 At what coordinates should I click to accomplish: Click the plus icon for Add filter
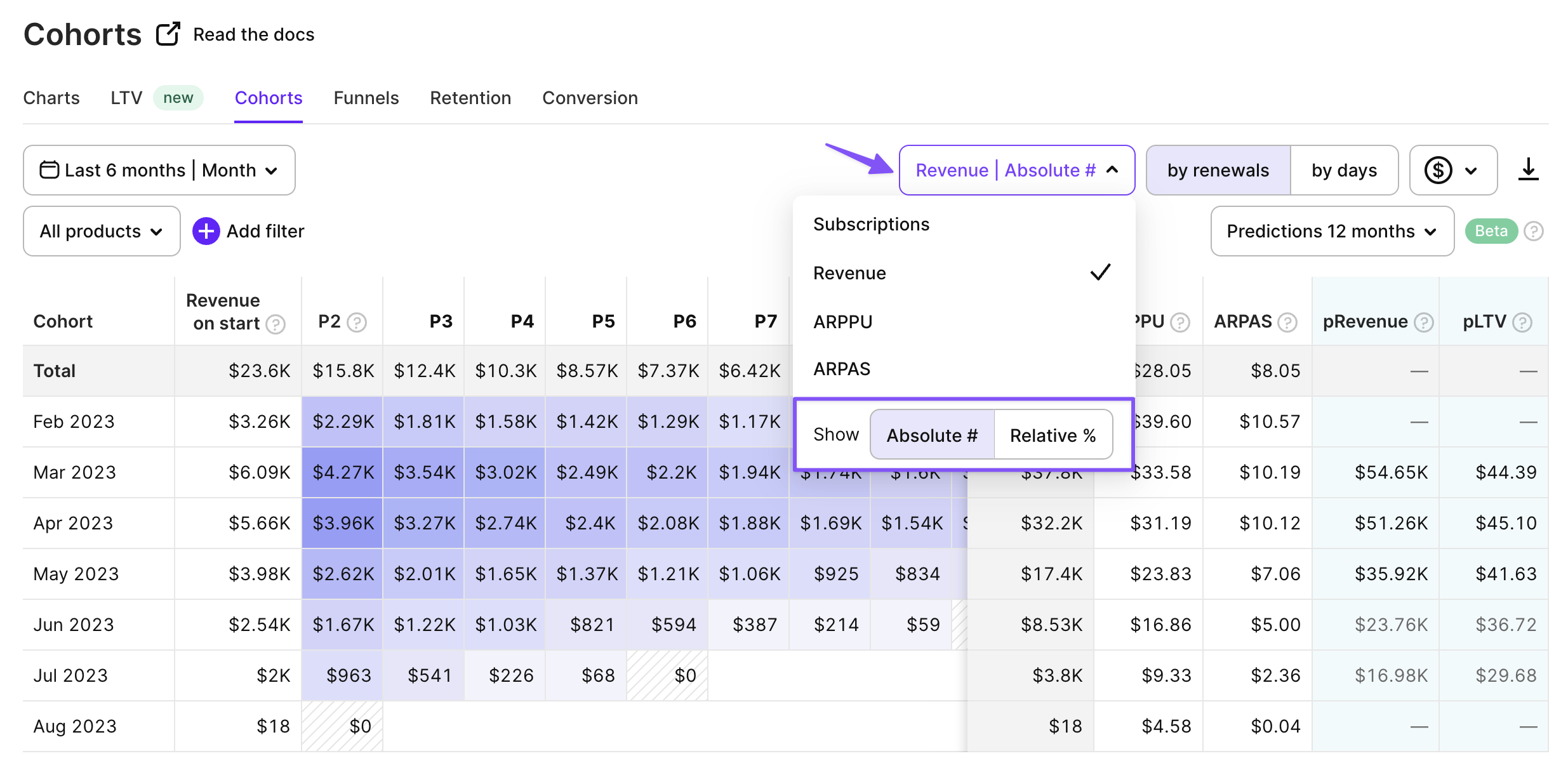coord(206,231)
